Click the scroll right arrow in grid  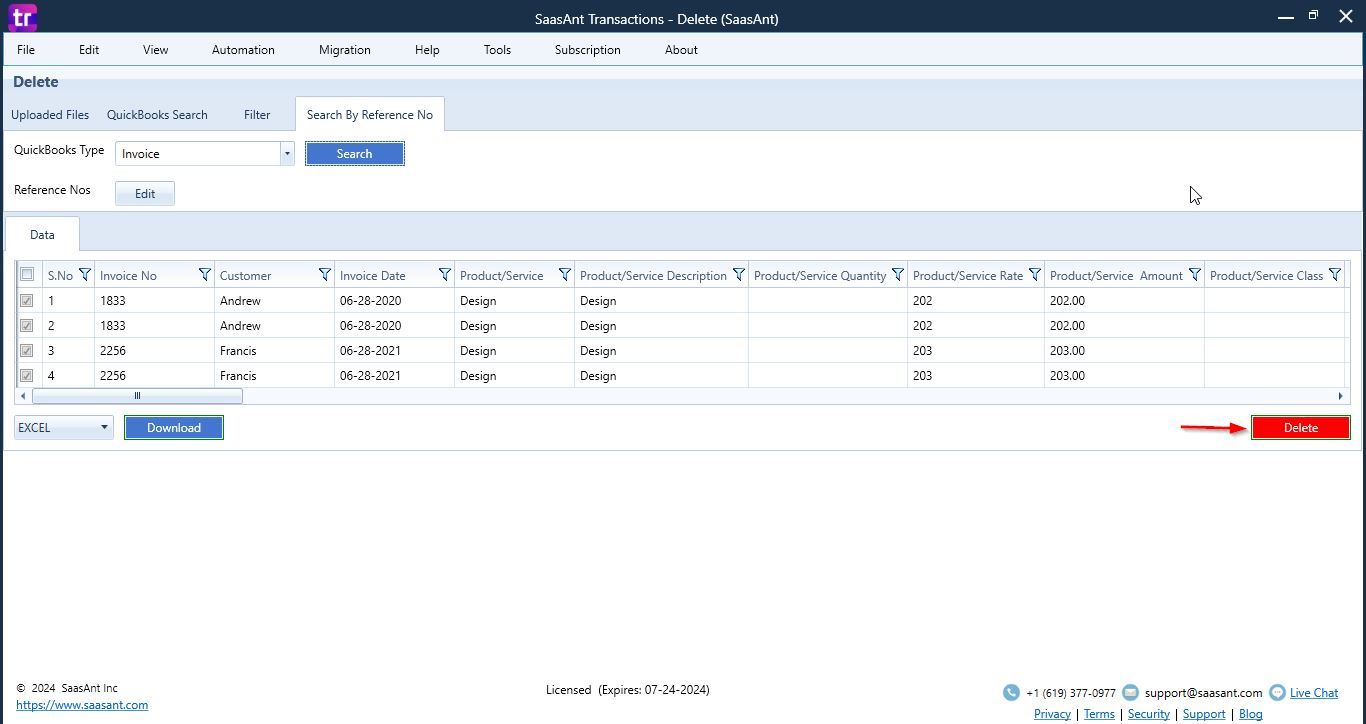point(1340,396)
